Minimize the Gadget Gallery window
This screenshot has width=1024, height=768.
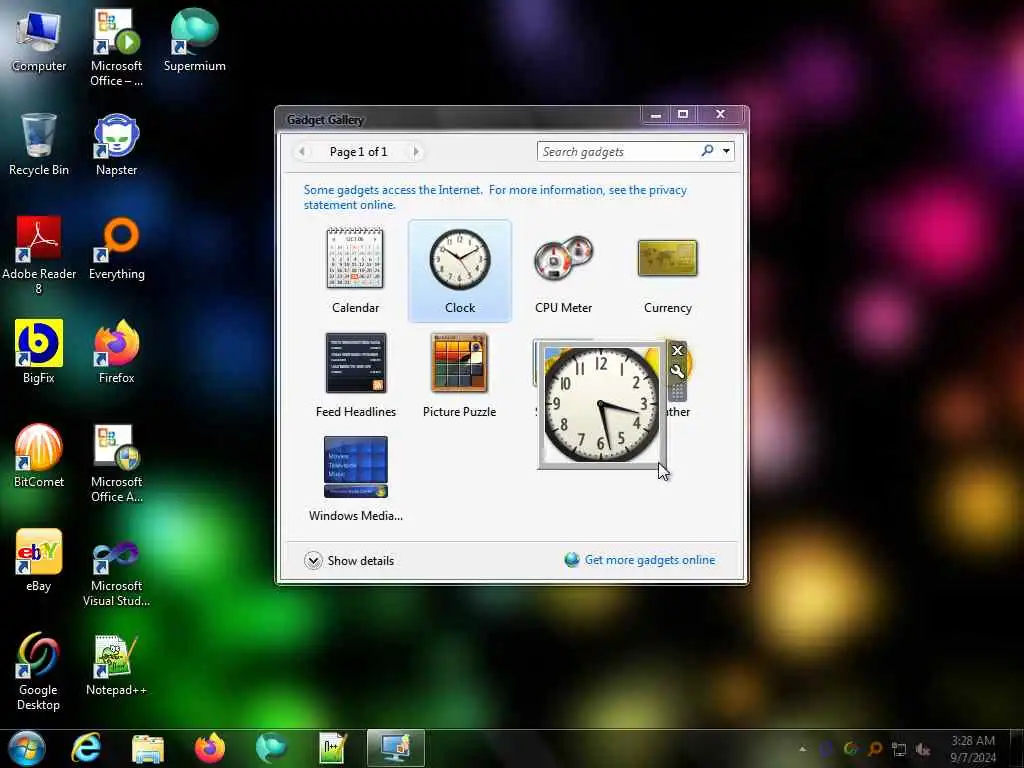(x=656, y=114)
